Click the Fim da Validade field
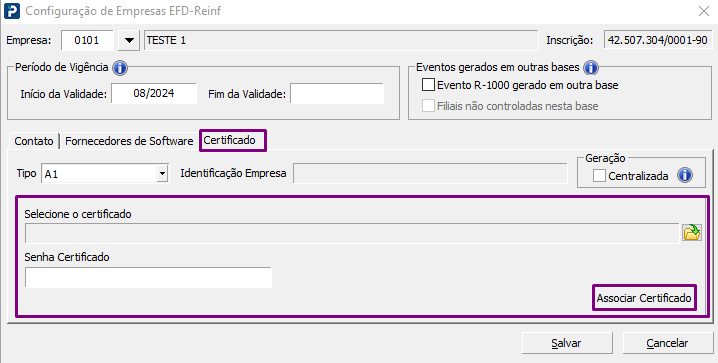This screenshot has height=363, width=718. pos(337,94)
